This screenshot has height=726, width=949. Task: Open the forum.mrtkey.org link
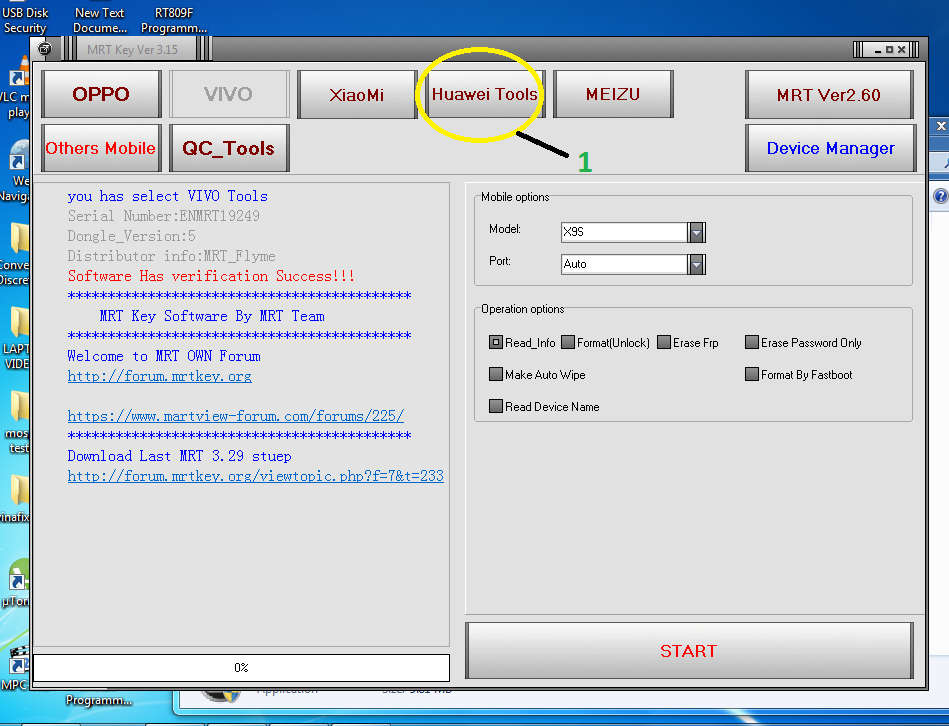click(159, 376)
